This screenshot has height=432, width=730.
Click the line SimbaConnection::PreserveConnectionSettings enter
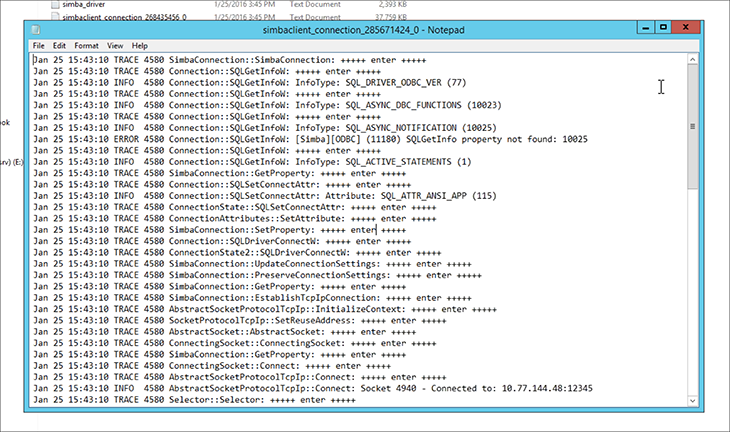click(257, 275)
